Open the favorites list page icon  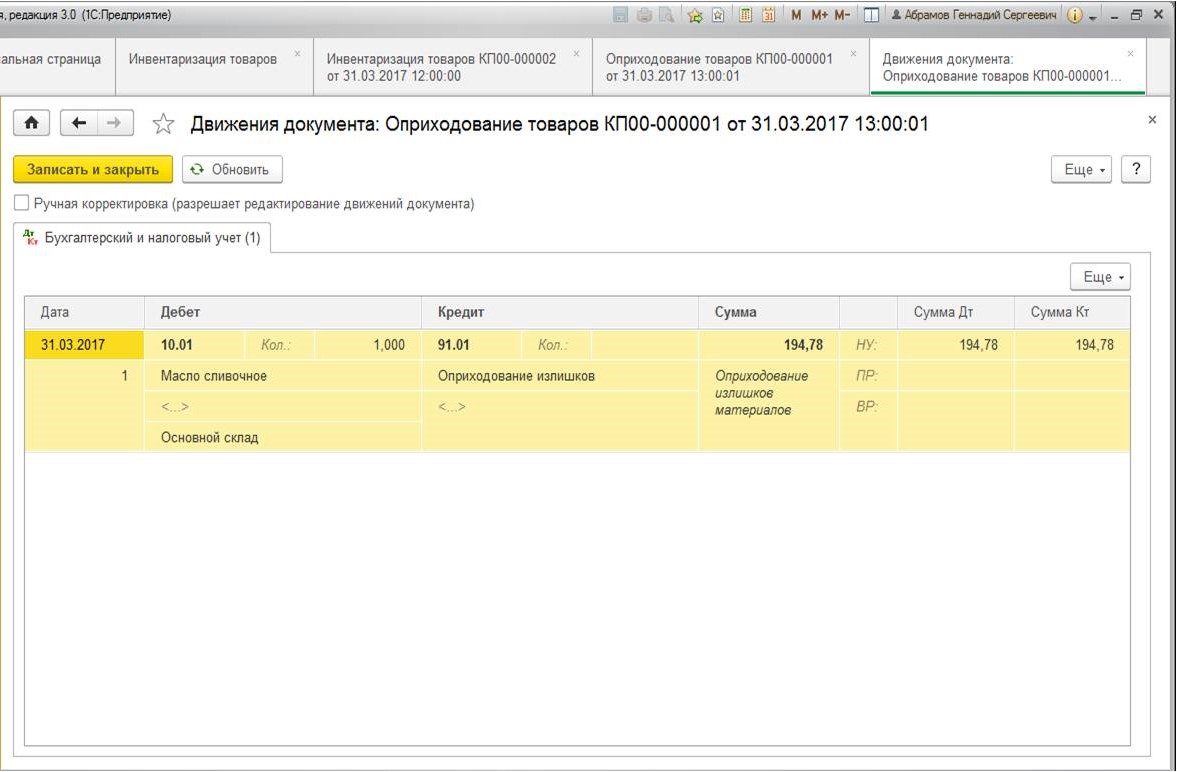(x=718, y=15)
